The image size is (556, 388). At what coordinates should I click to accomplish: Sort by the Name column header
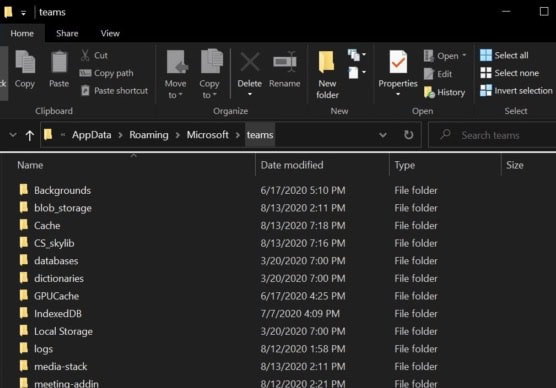coord(30,165)
